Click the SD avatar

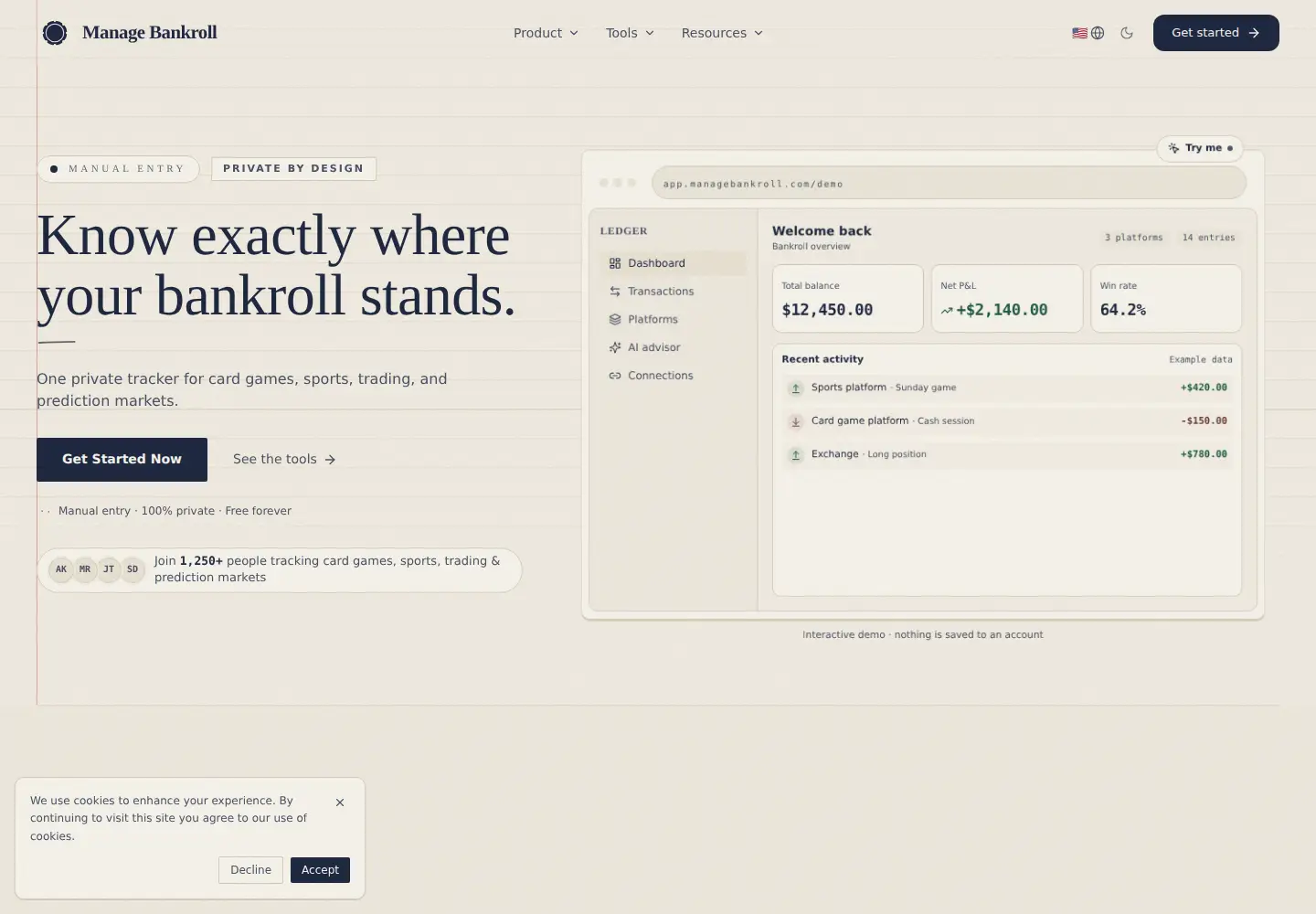[x=133, y=569]
